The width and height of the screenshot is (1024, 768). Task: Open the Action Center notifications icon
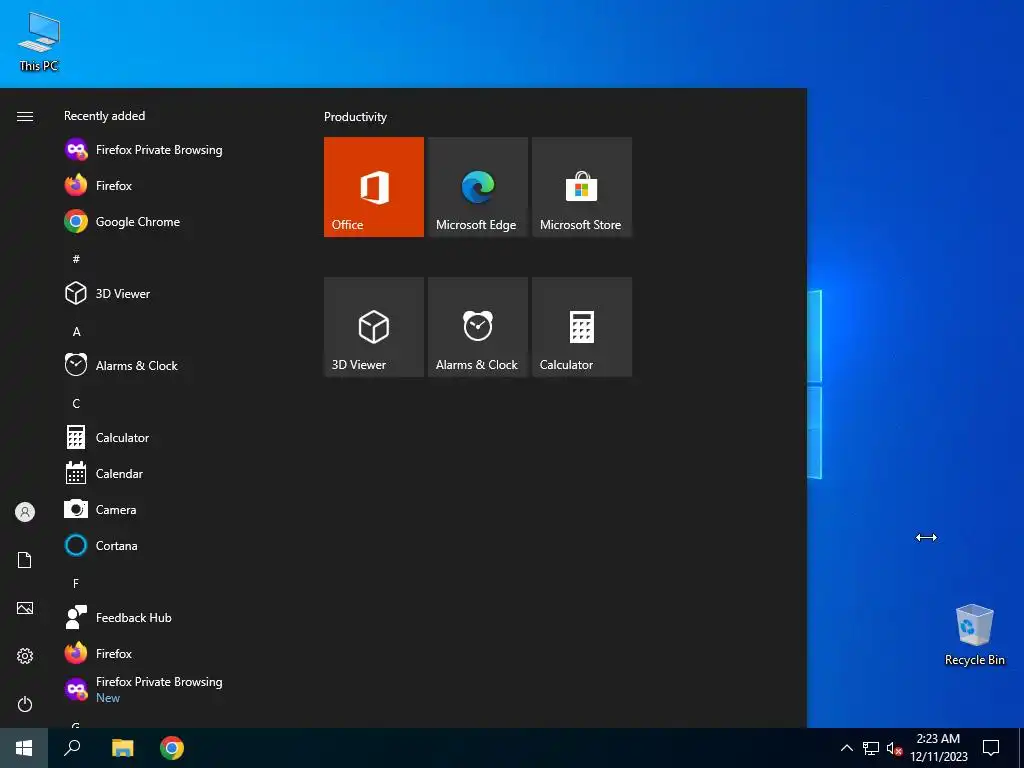click(x=991, y=748)
